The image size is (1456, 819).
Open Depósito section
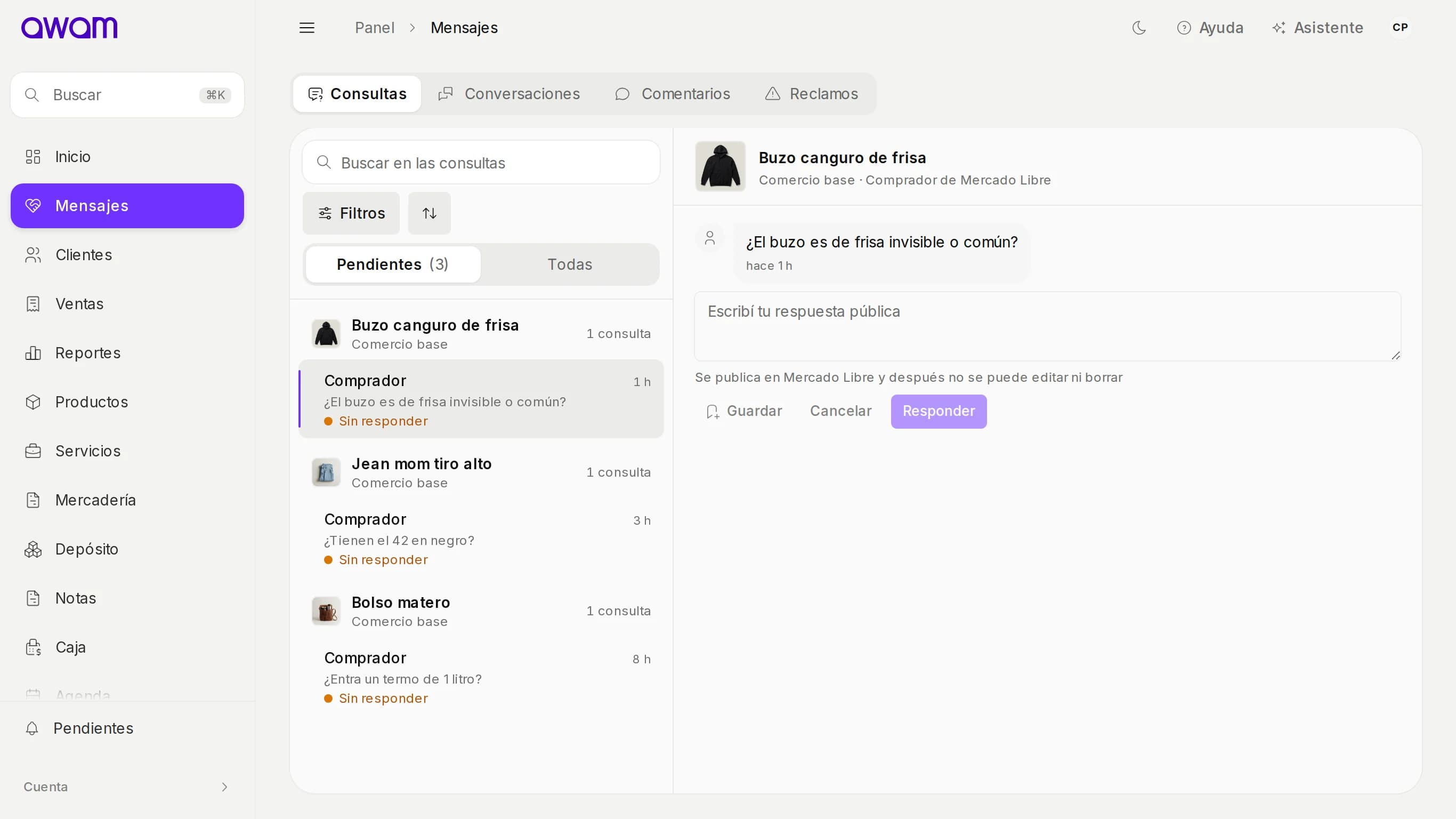127,549
